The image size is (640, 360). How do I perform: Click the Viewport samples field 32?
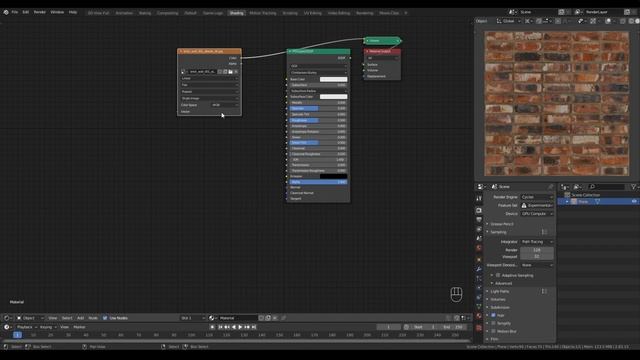(x=537, y=256)
